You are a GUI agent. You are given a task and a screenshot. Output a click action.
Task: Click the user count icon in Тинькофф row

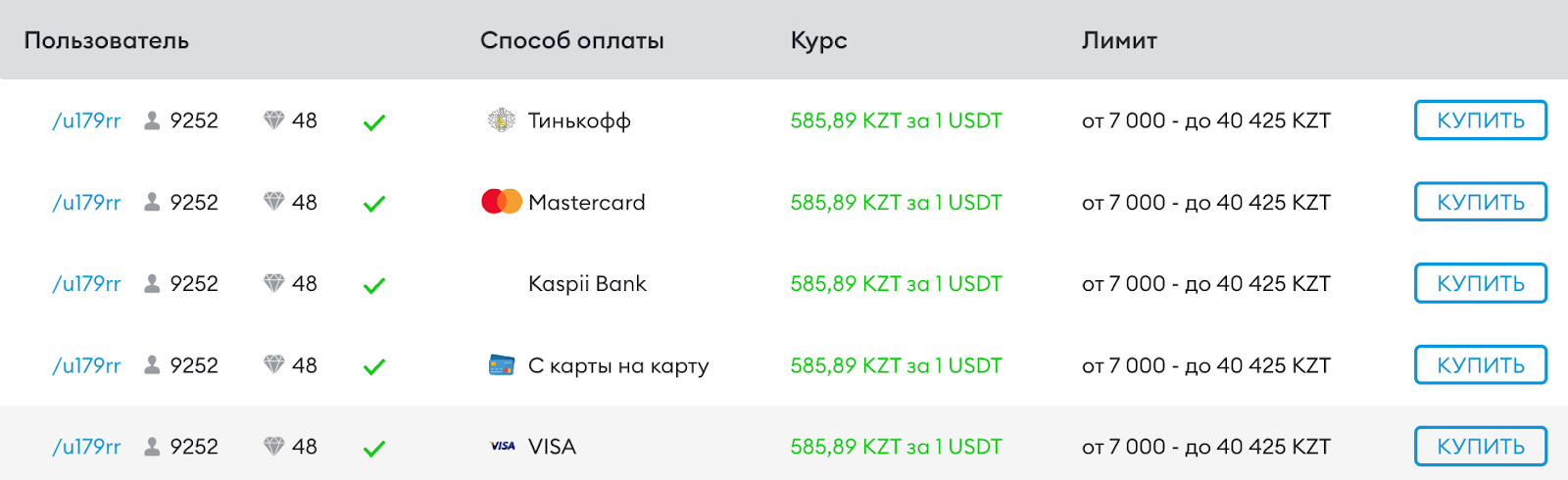coord(152,120)
